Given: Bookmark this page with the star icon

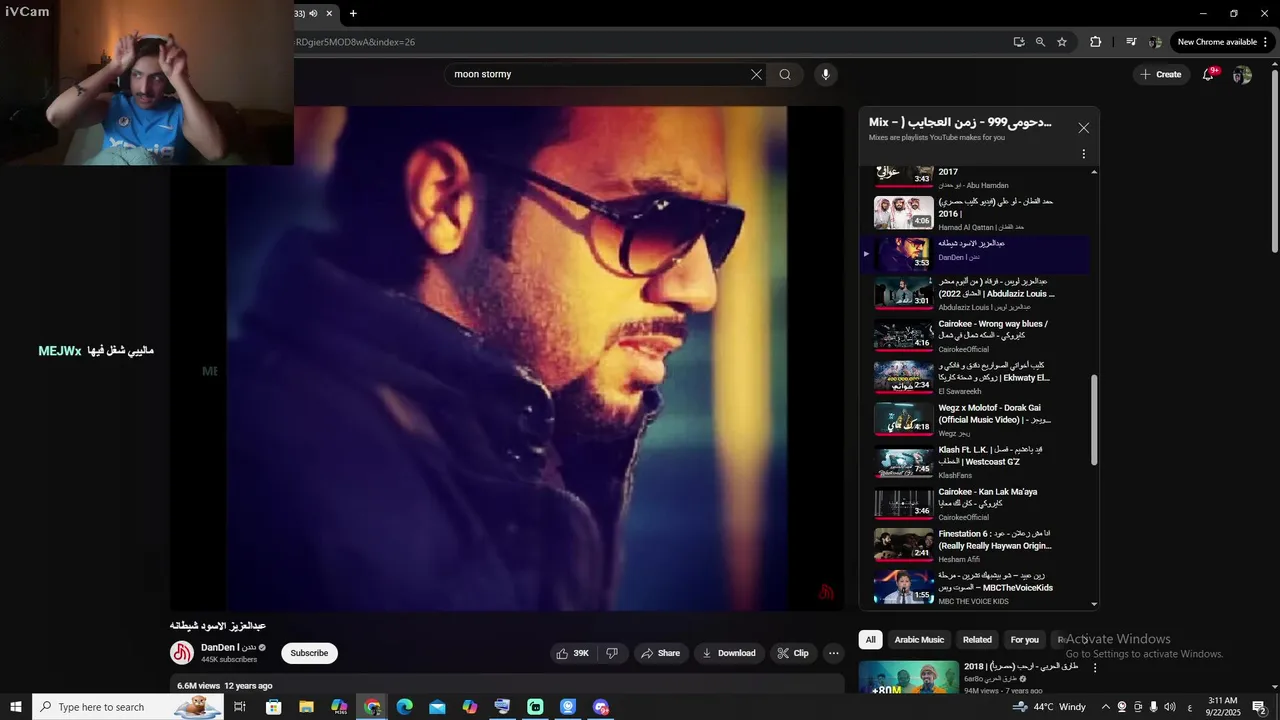Looking at the screenshot, I should [1062, 42].
